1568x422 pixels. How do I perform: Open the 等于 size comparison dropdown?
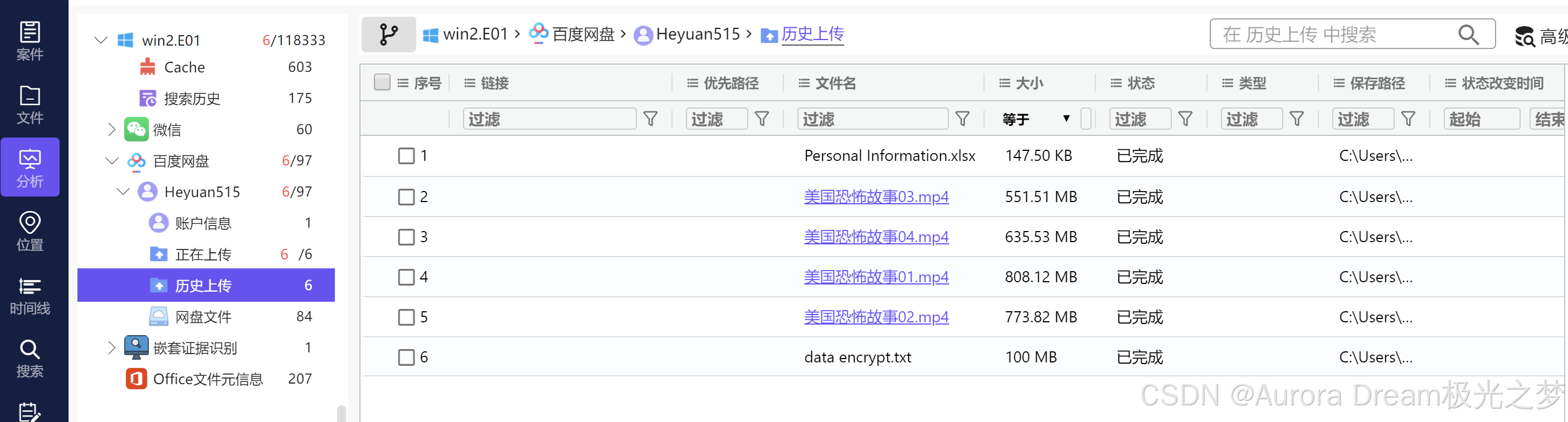tap(1035, 119)
